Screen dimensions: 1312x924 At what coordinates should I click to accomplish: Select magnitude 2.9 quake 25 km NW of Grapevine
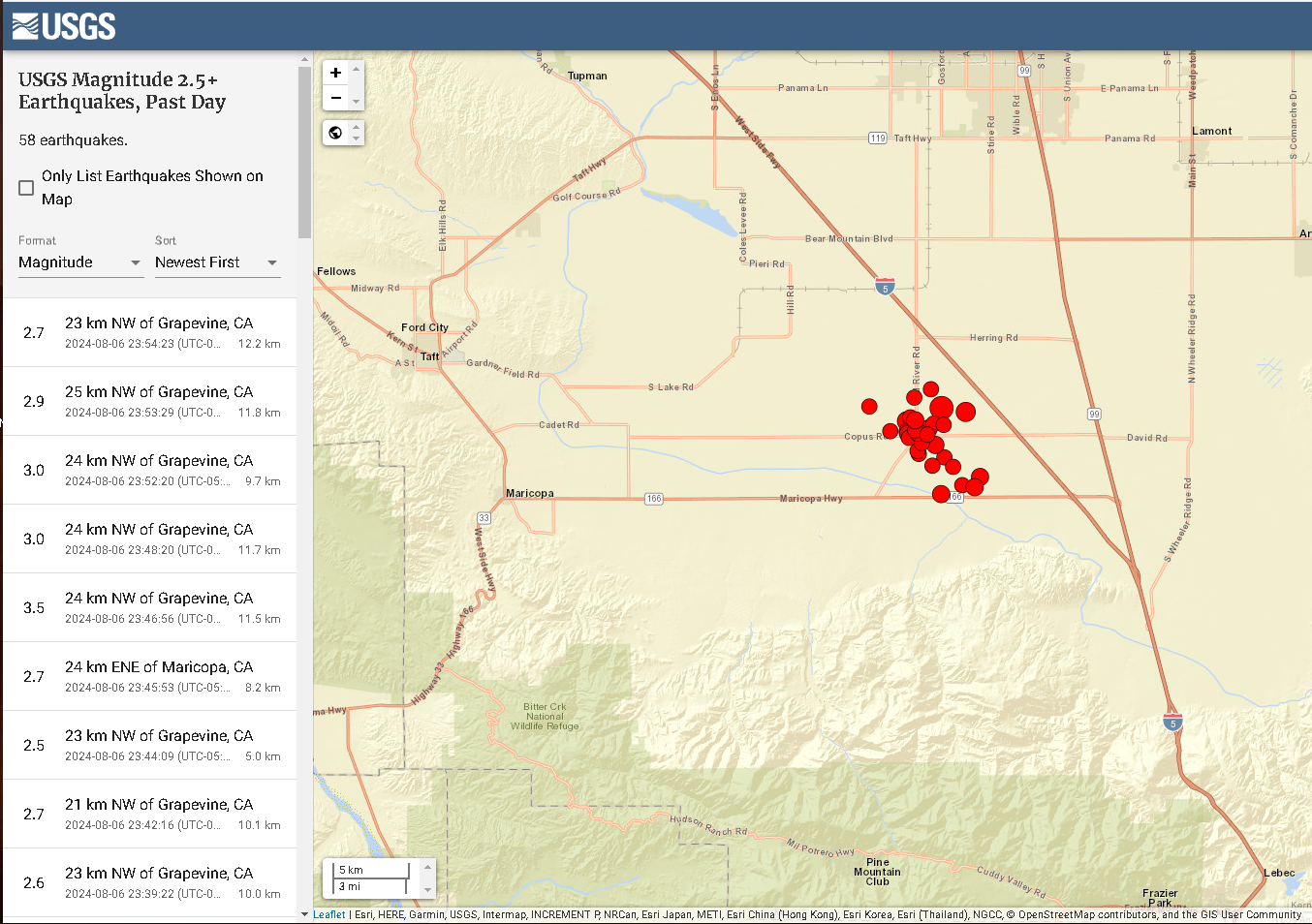pos(150,402)
